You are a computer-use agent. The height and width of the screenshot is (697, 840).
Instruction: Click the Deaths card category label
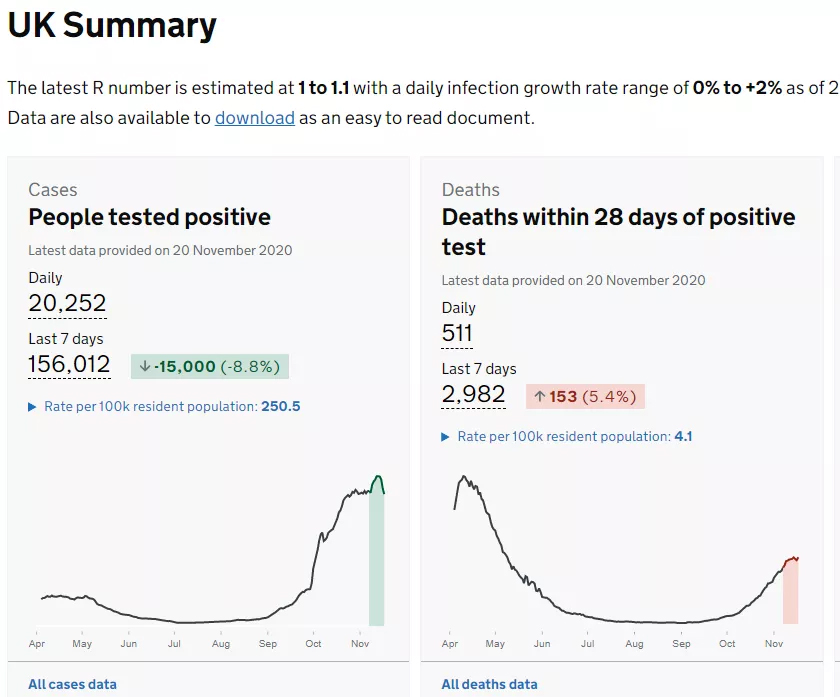(470, 190)
